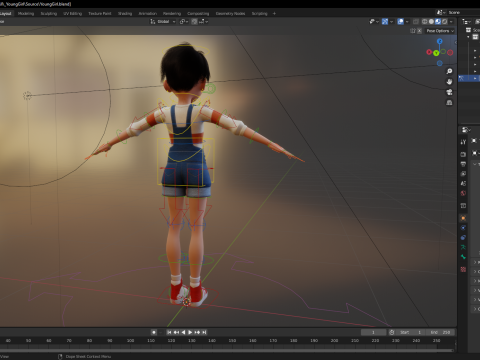The image size is (480, 360).
Task: Click the current frame field
Action: point(373,332)
